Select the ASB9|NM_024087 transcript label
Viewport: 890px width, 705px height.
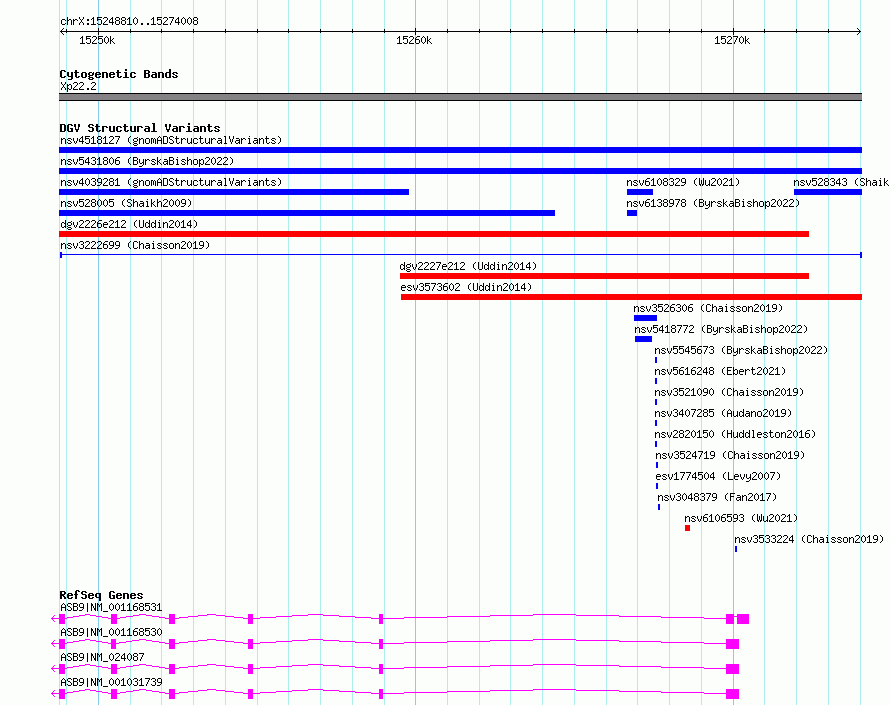pyautogui.click(x=102, y=657)
